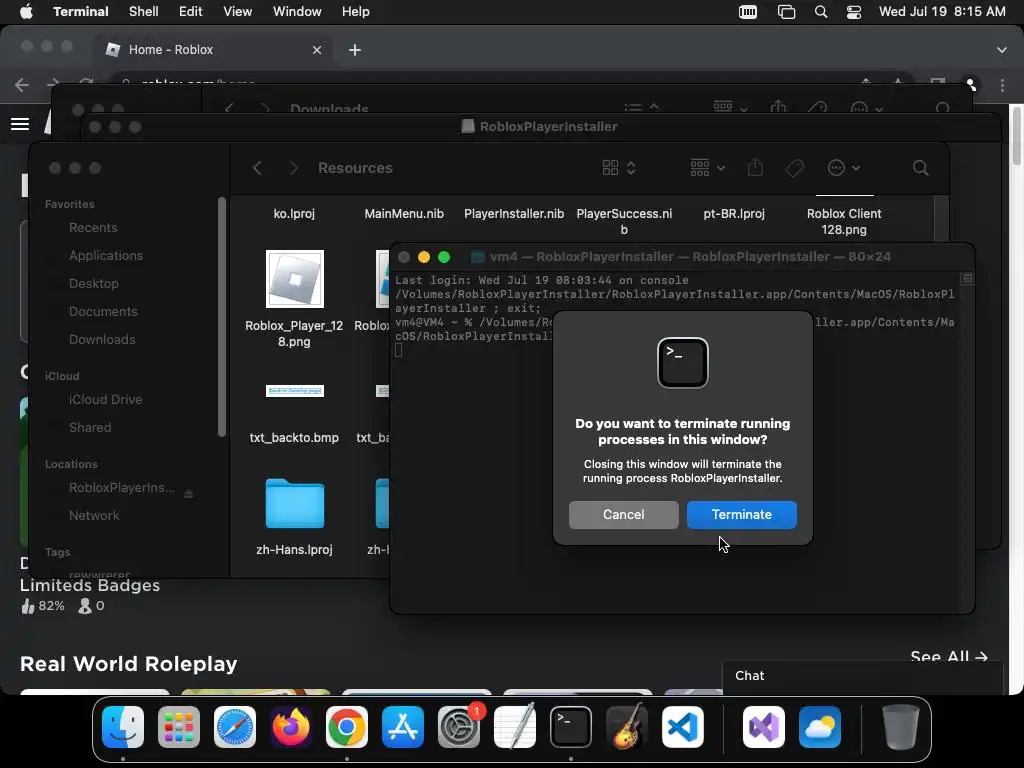Click the ko.lproj item

[x=294, y=214]
